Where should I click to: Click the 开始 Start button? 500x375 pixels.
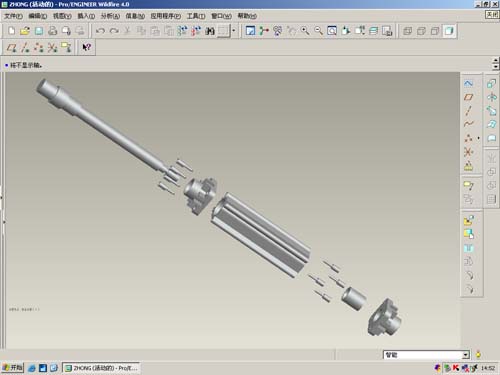pyautogui.click(x=12, y=367)
